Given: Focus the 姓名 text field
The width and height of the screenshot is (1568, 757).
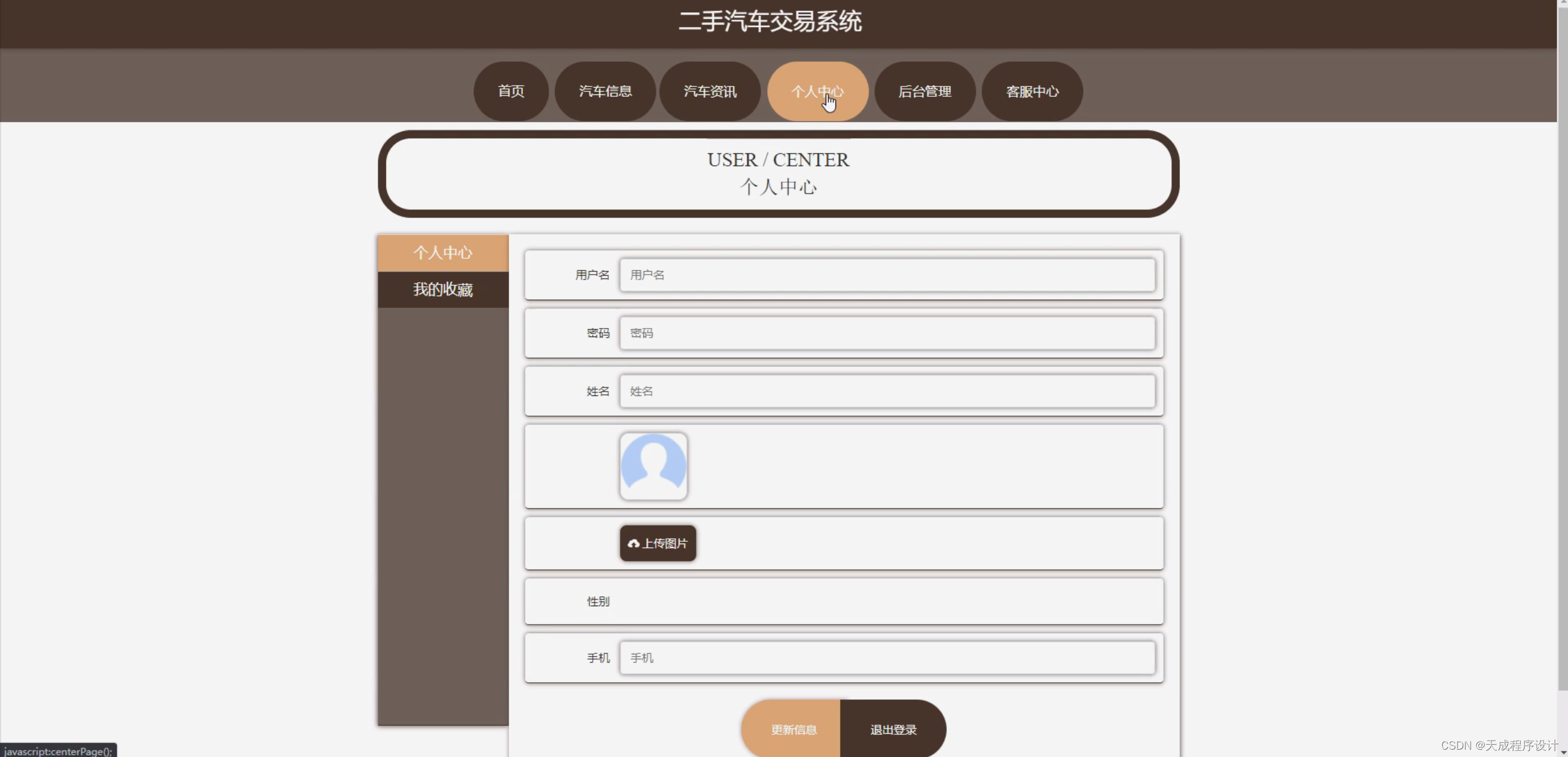Looking at the screenshot, I should [x=887, y=391].
